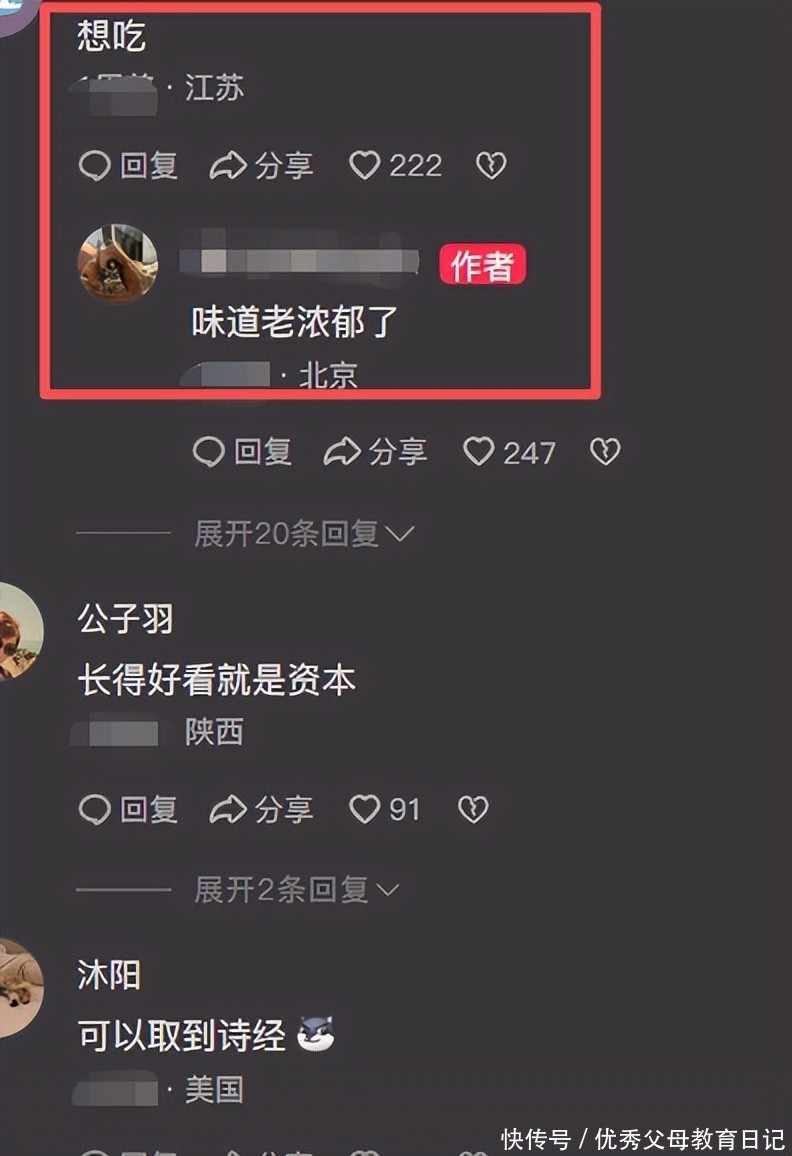Share the author's 味道老浓郁了 reply

376,452
